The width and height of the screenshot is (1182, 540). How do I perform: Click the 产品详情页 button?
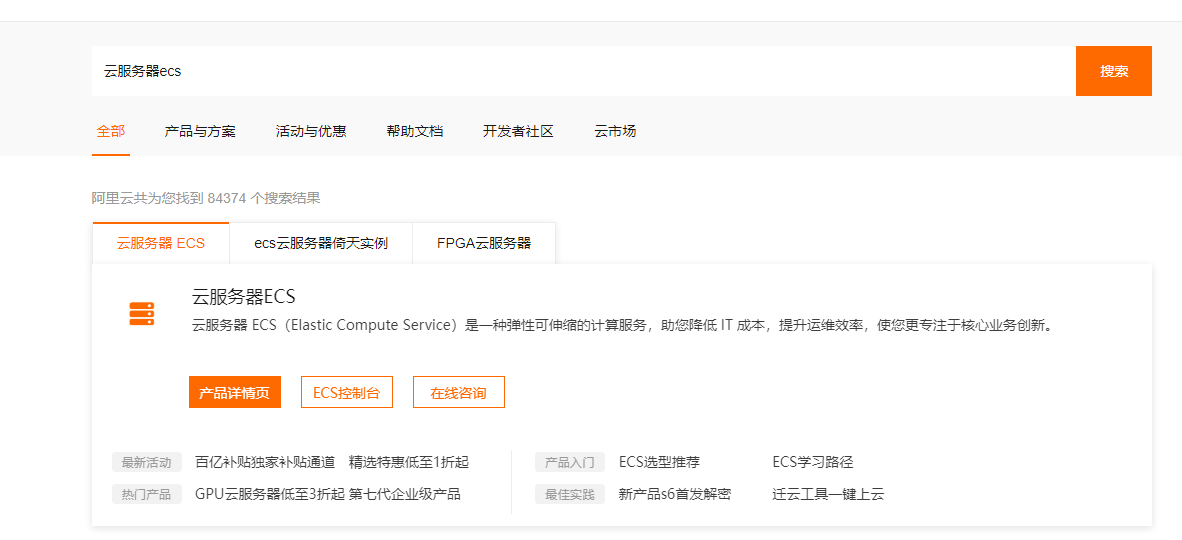(234, 392)
